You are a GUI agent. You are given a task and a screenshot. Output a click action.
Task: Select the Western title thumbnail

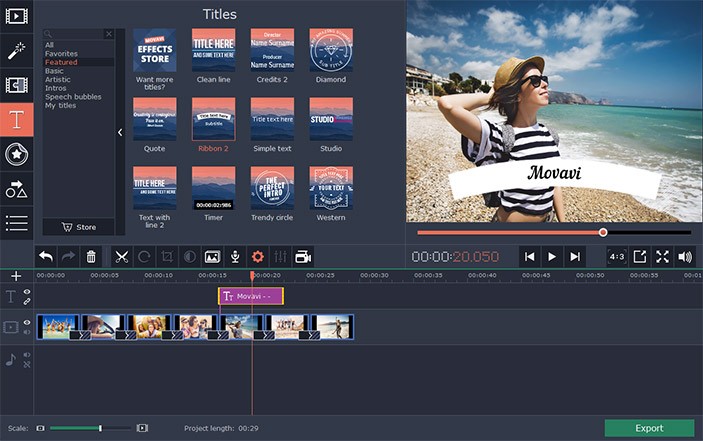click(331, 188)
